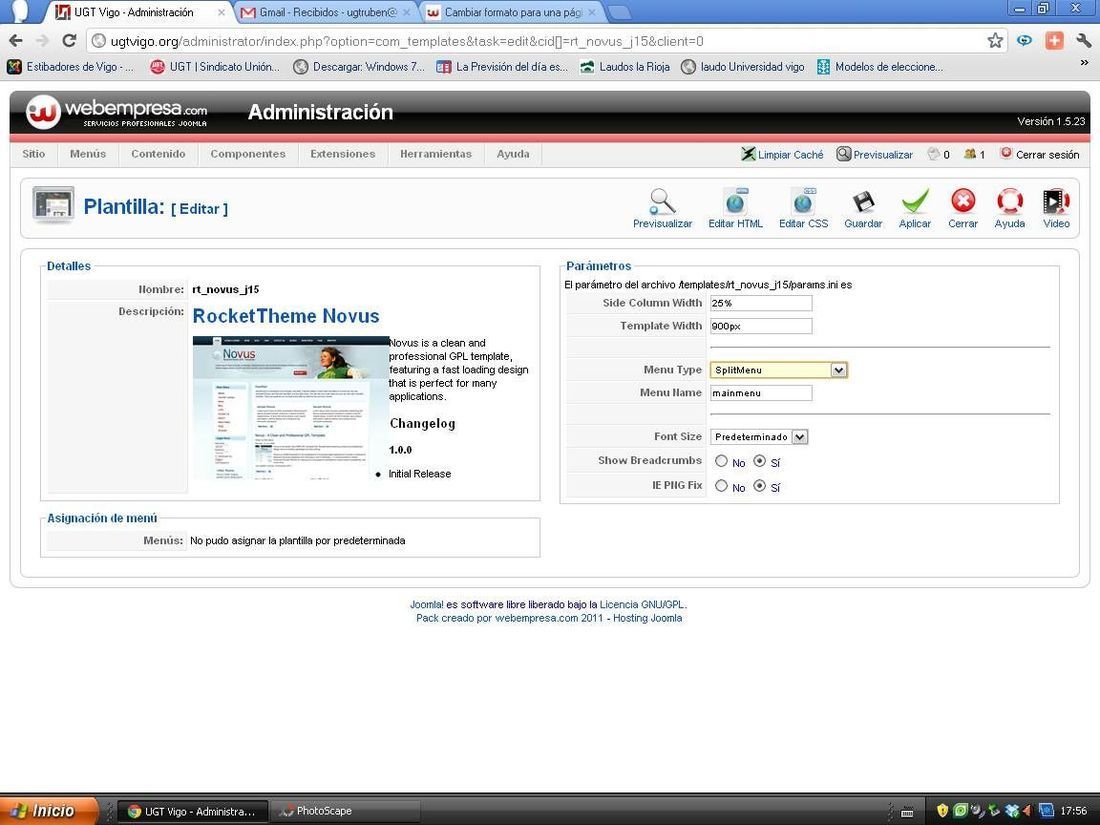Open bookmark UGT | Sindicato Unión
1100x825 pixels.
215,67
